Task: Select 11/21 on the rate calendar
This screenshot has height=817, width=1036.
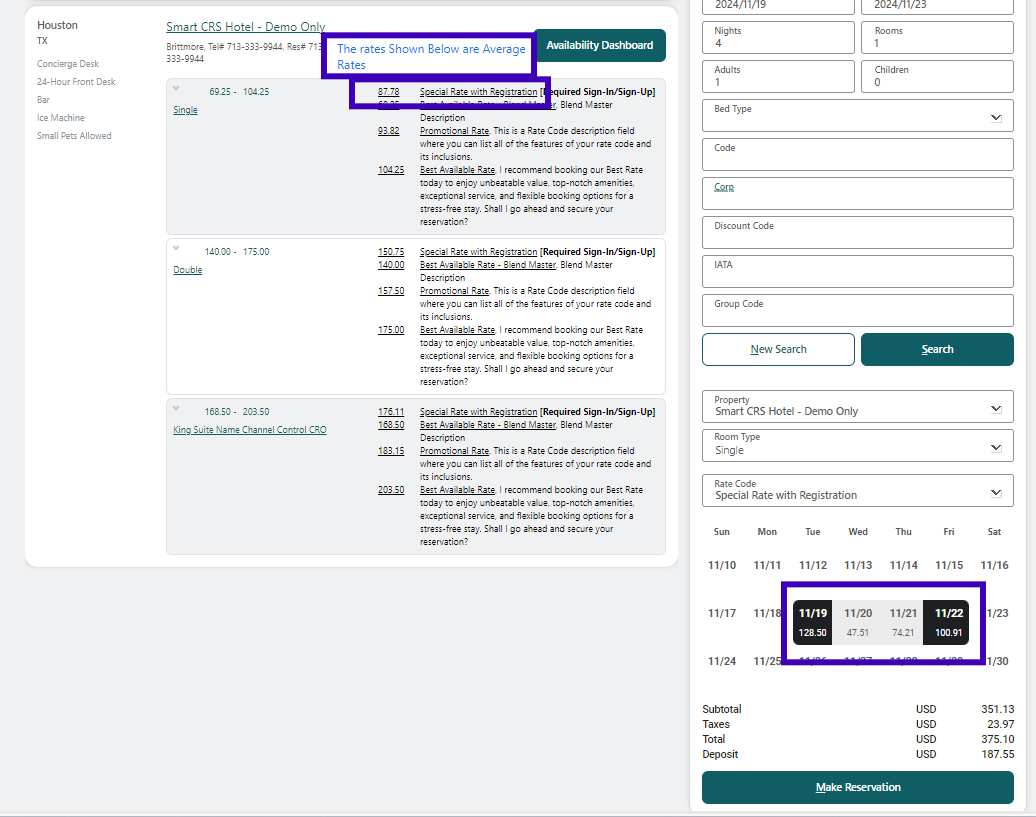Action: (x=903, y=622)
